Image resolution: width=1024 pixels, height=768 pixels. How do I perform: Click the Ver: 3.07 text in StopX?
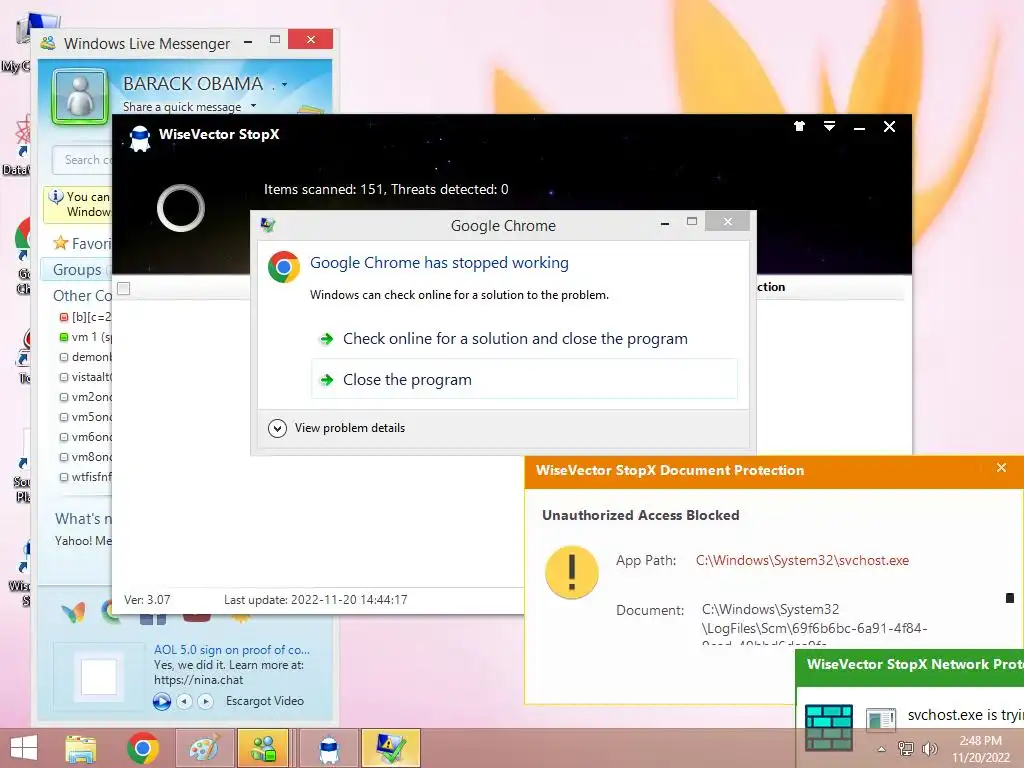pos(147,600)
